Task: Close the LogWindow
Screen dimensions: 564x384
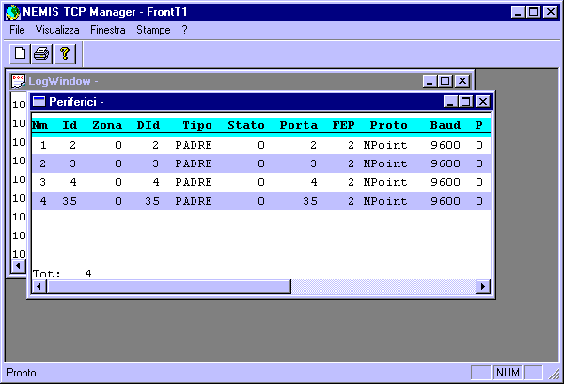Action: click(x=463, y=81)
